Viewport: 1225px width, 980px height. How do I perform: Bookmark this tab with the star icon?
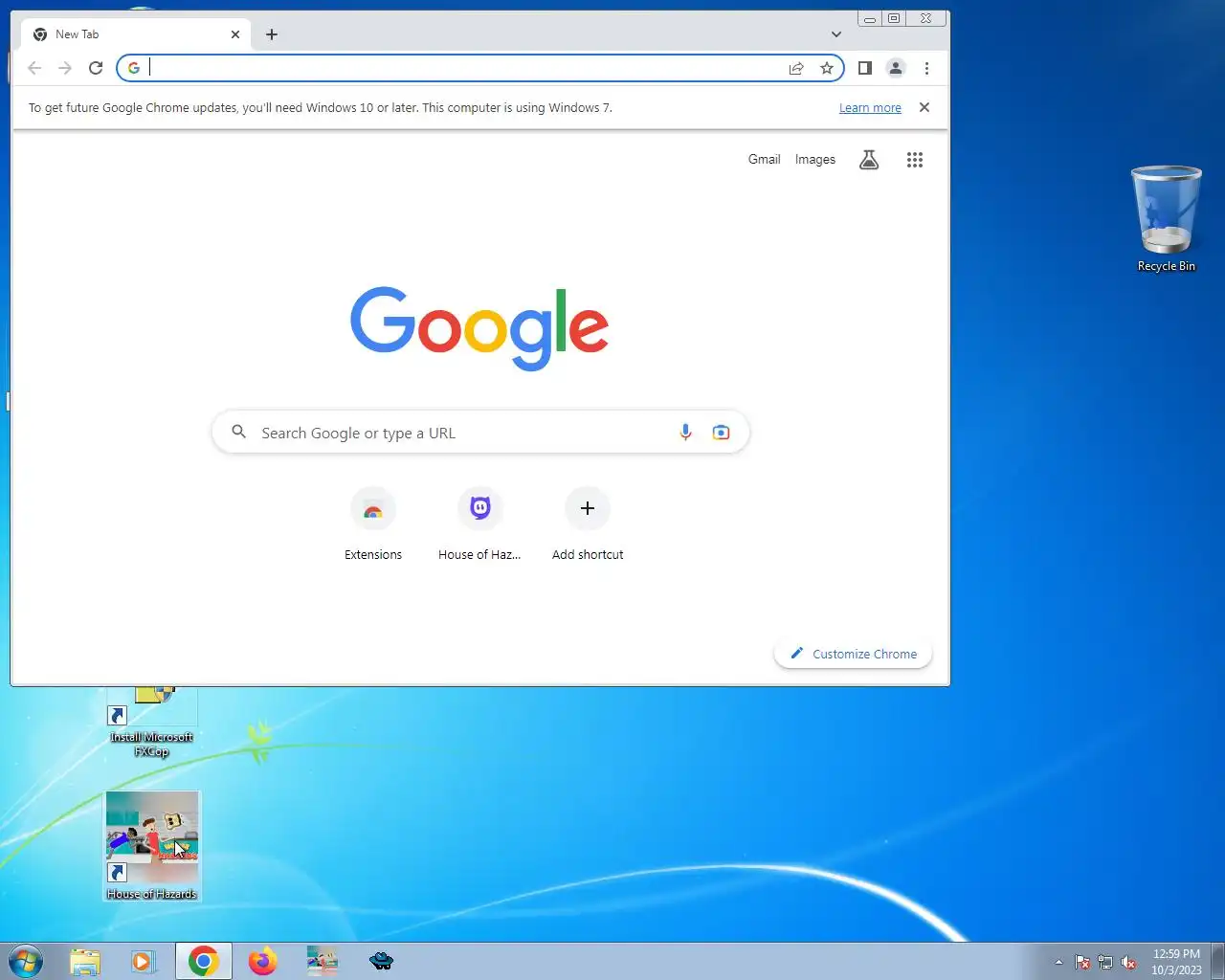pyautogui.click(x=827, y=68)
